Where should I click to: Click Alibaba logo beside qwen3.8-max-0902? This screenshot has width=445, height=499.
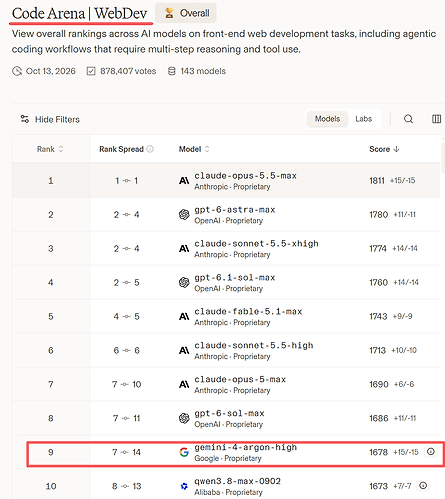point(184,486)
